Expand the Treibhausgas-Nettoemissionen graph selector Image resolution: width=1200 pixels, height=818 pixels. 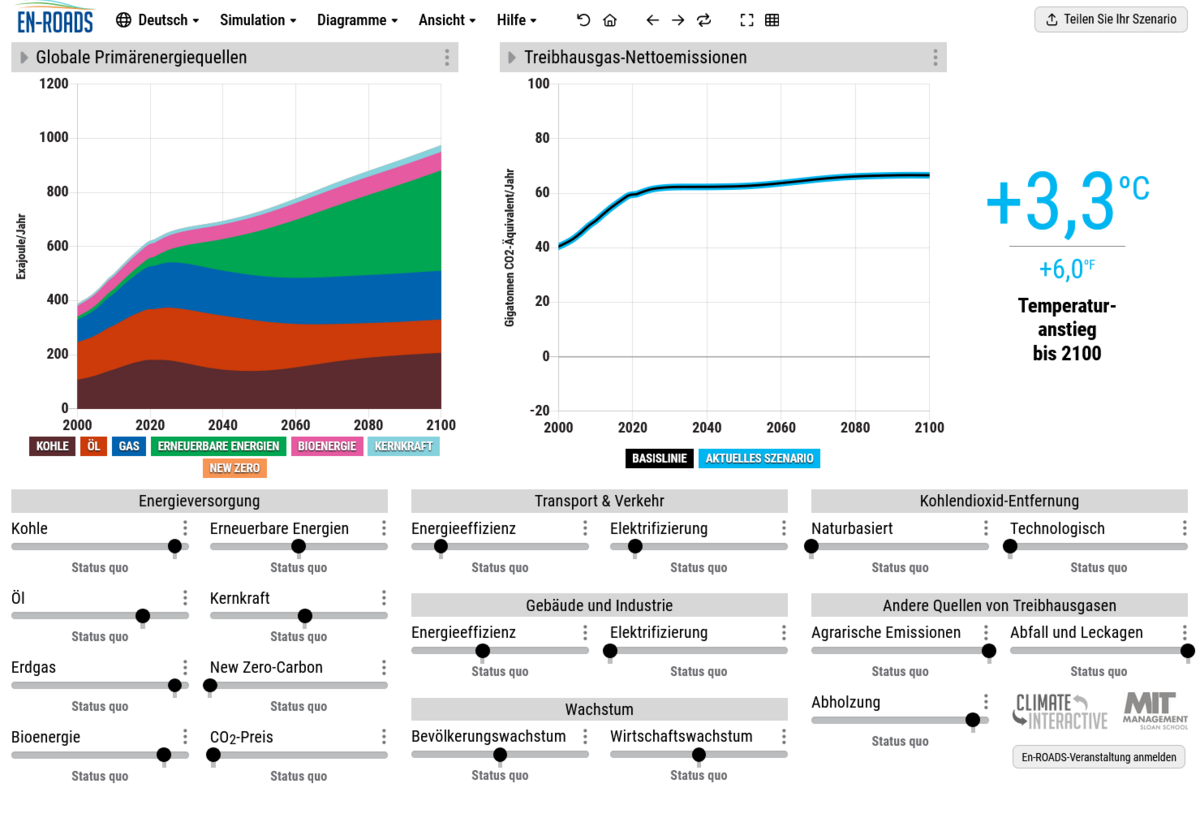point(513,58)
